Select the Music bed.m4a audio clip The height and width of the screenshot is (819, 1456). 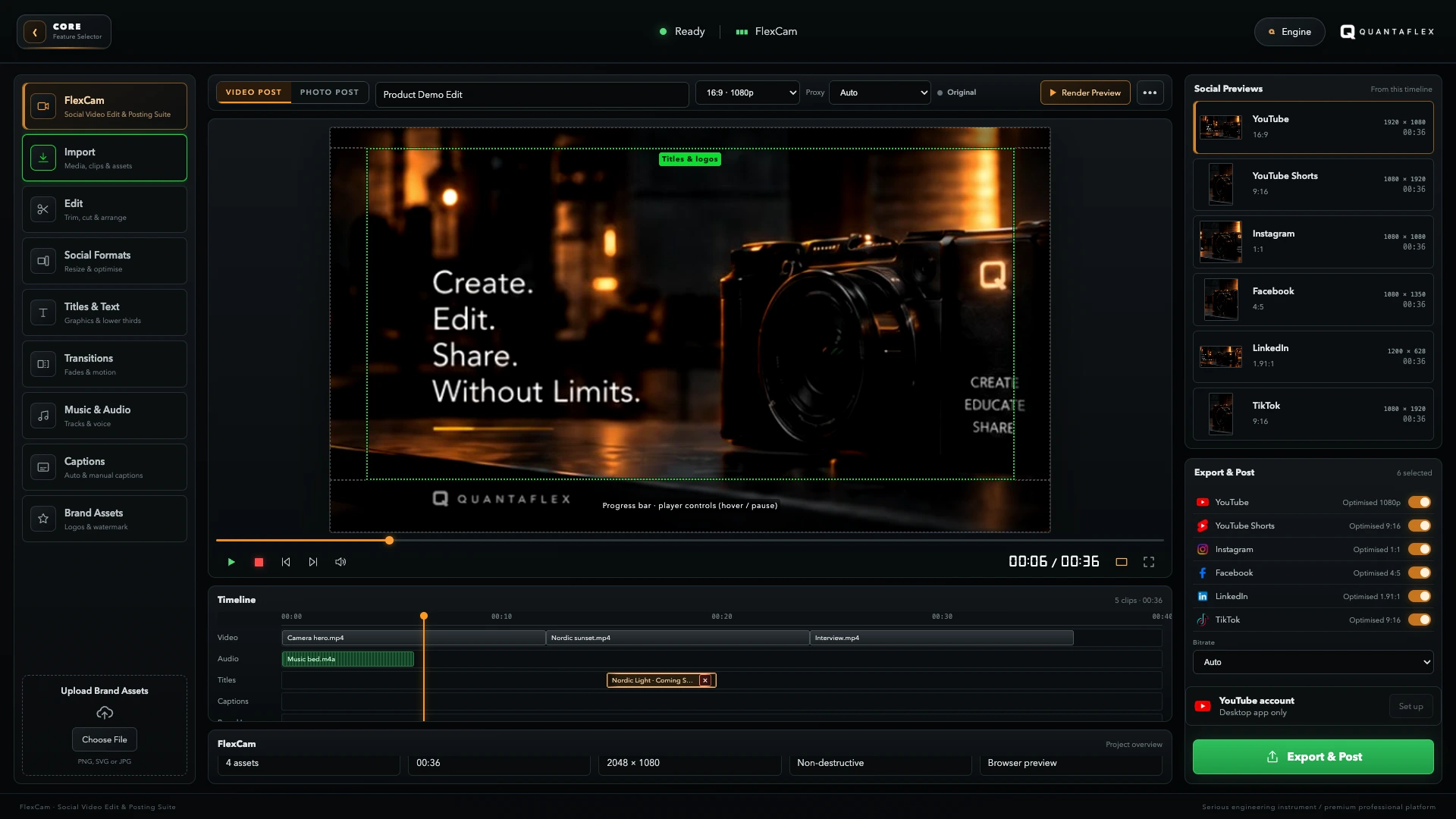348,659
